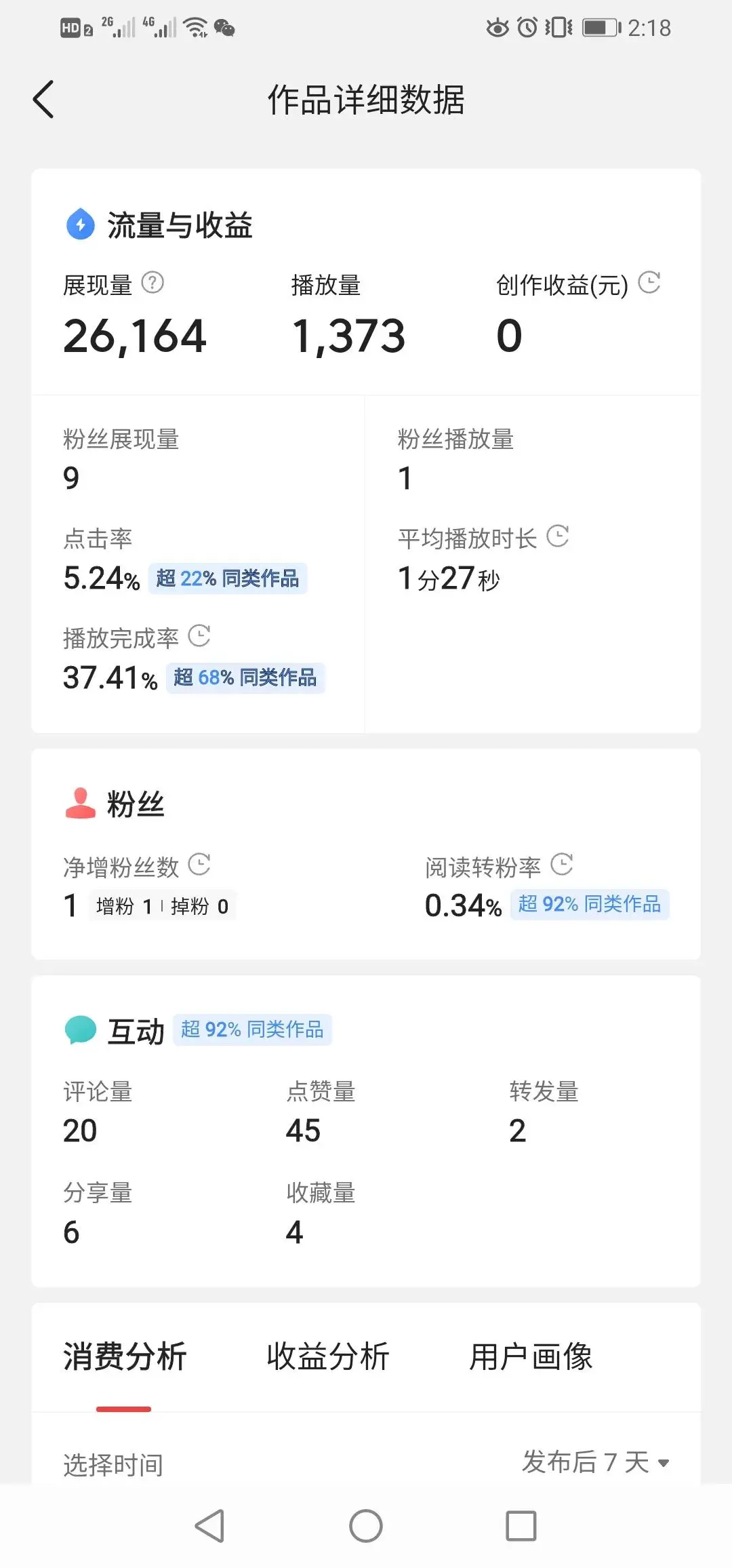Tap the clock icon beside 净增粉丝数
The height and width of the screenshot is (1568, 732).
(x=199, y=865)
